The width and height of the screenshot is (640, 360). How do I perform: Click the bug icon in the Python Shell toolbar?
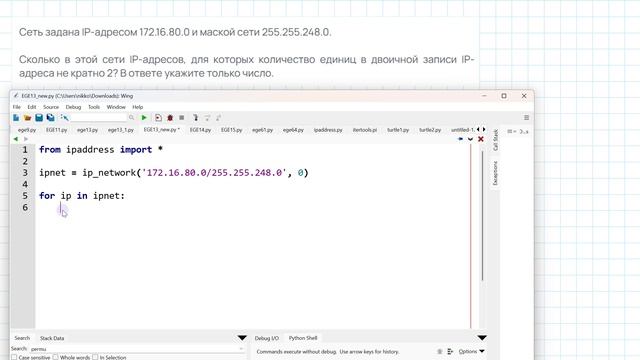tap(440, 351)
